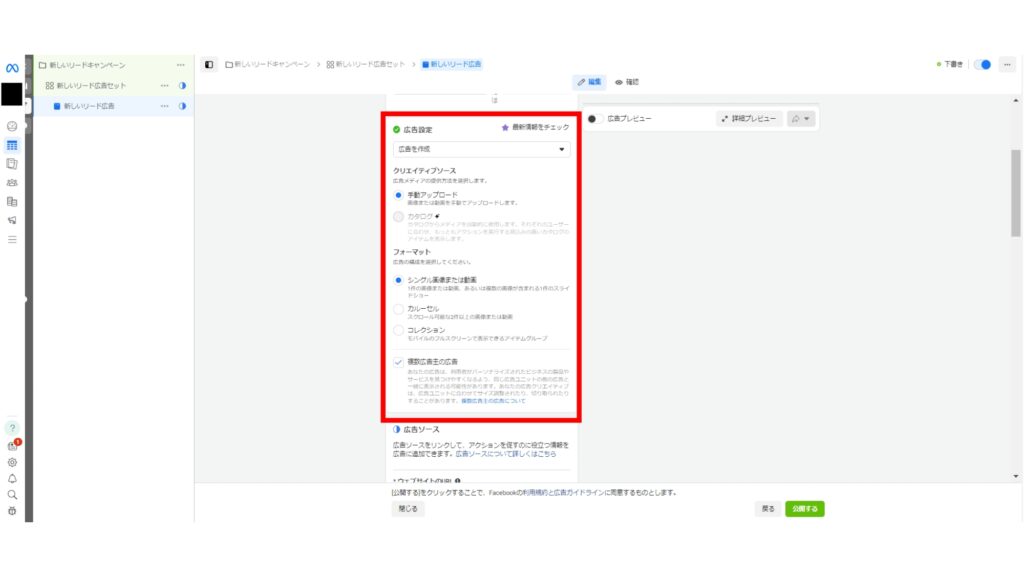Open the Meta logo home icon

pyautogui.click(x=11, y=67)
